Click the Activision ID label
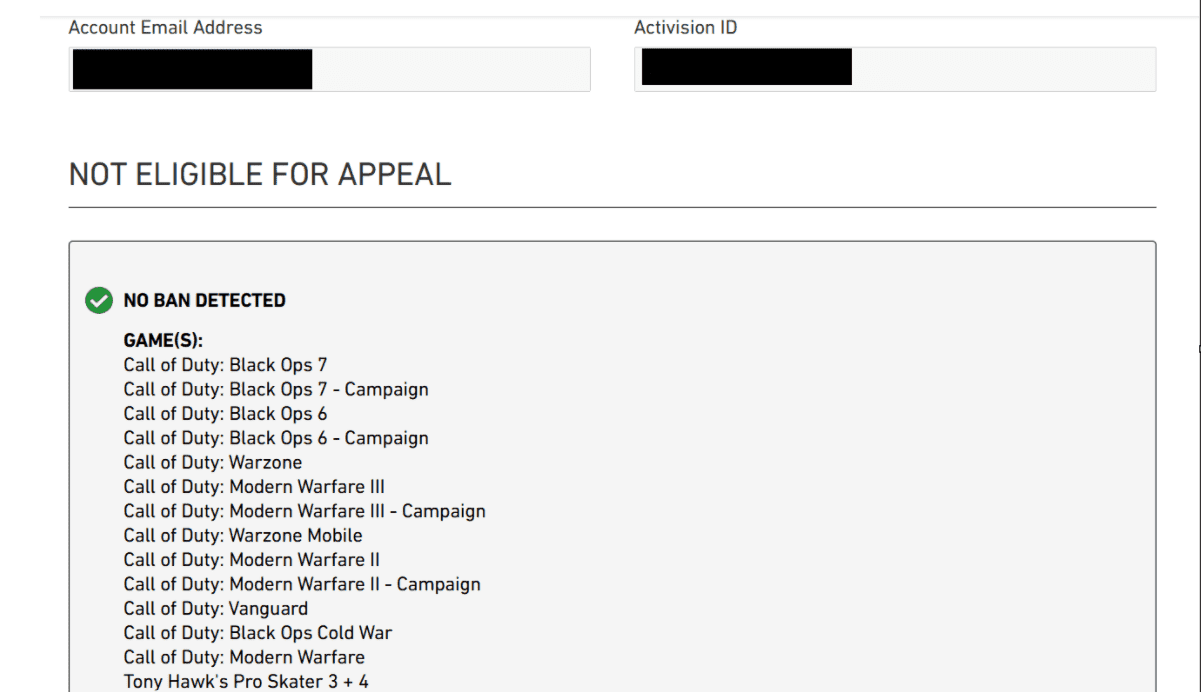This screenshot has width=1201, height=692. coord(685,28)
